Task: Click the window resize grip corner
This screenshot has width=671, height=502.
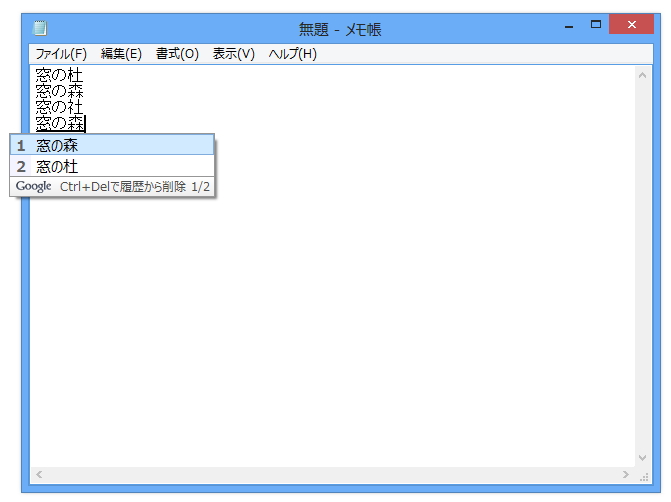Action: click(x=644, y=477)
